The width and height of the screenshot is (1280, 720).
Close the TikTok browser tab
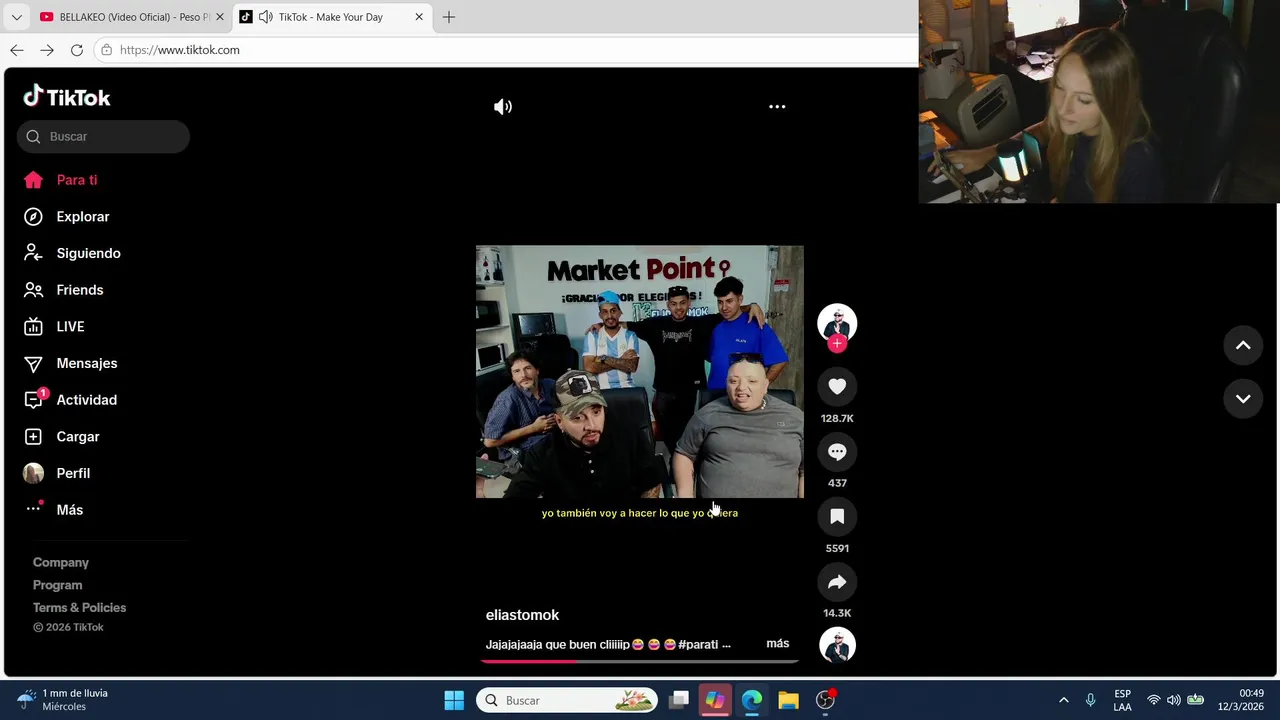coord(419,17)
